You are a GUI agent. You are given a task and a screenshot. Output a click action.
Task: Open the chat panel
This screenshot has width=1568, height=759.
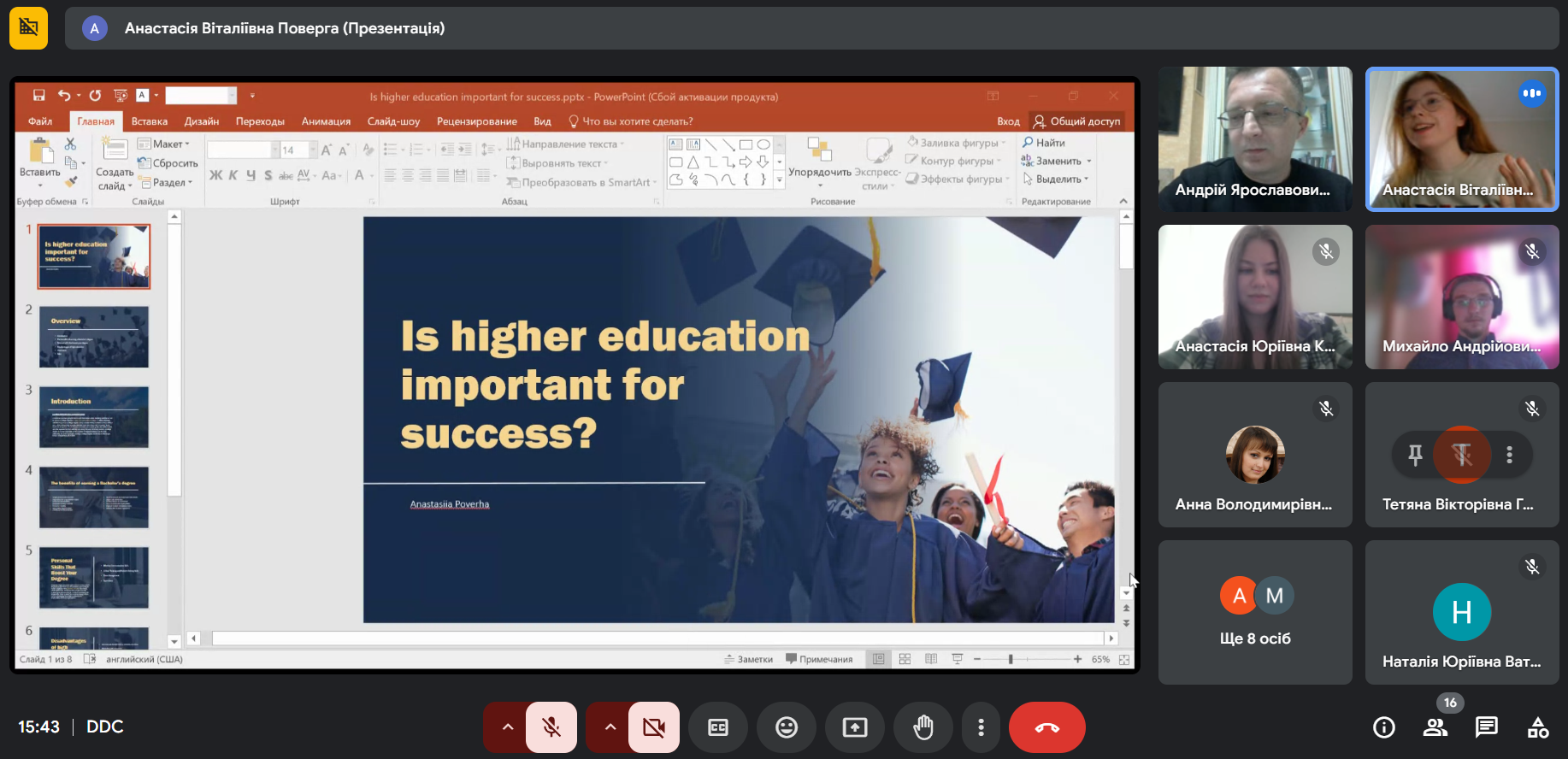(x=1487, y=727)
